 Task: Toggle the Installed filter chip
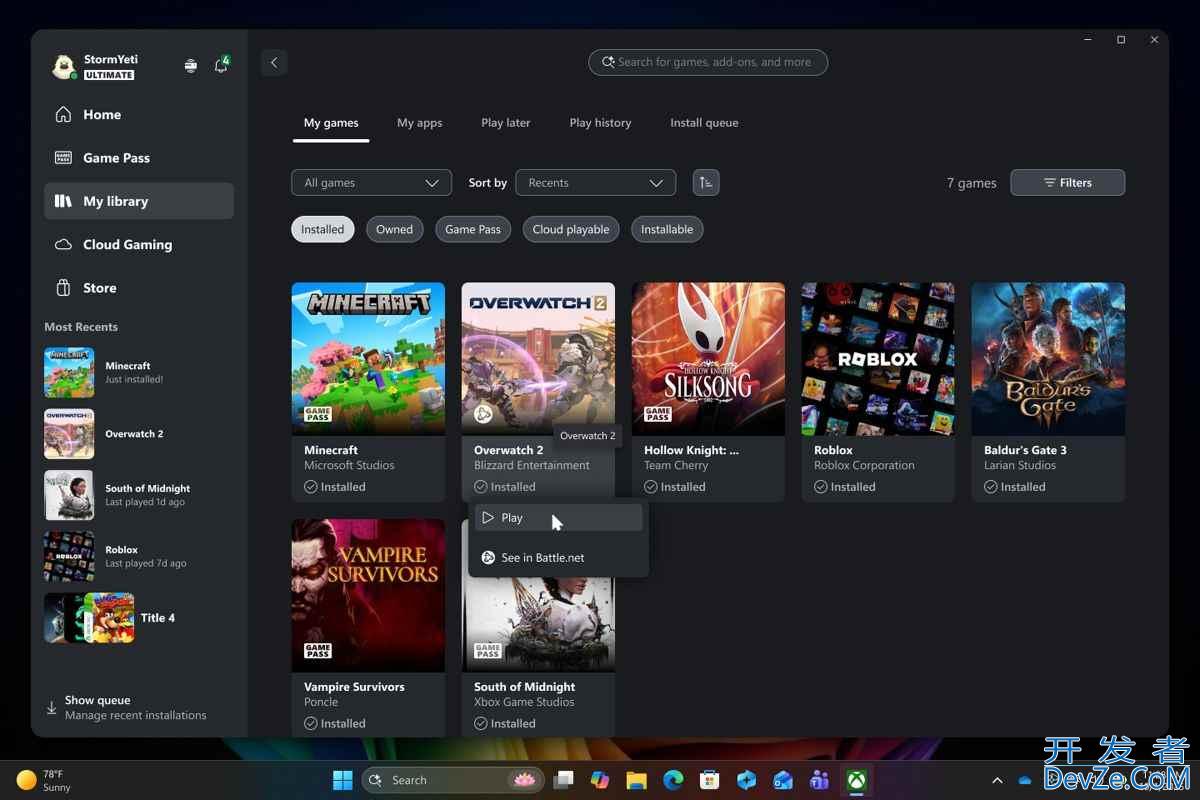point(323,230)
